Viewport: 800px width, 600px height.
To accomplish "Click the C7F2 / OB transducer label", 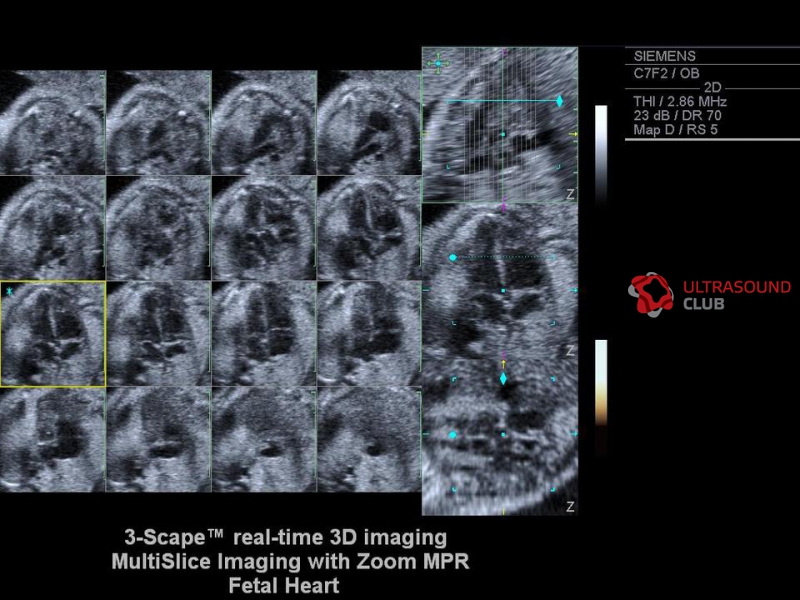I will [x=666, y=73].
